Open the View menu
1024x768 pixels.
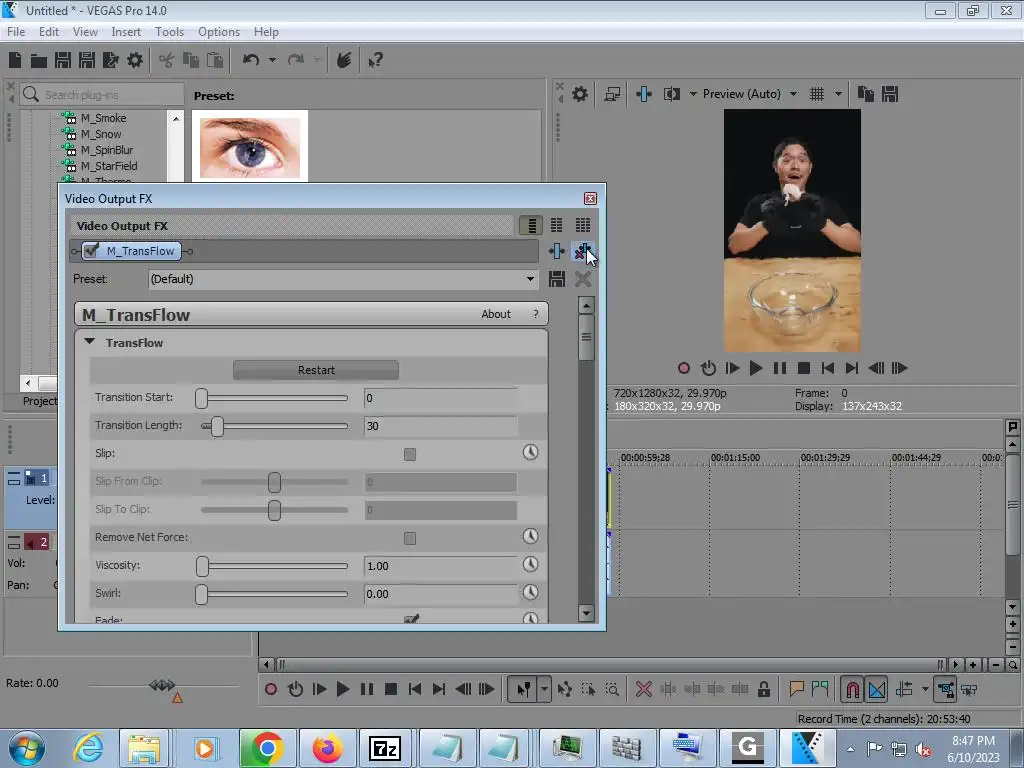coord(85,32)
